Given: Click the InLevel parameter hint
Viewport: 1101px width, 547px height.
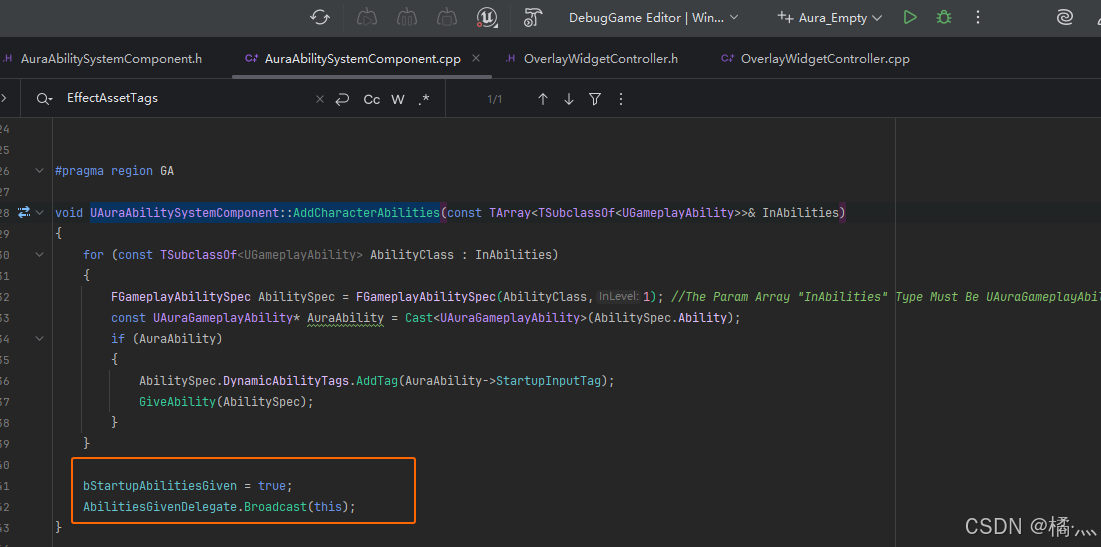Looking at the screenshot, I should tap(619, 296).
